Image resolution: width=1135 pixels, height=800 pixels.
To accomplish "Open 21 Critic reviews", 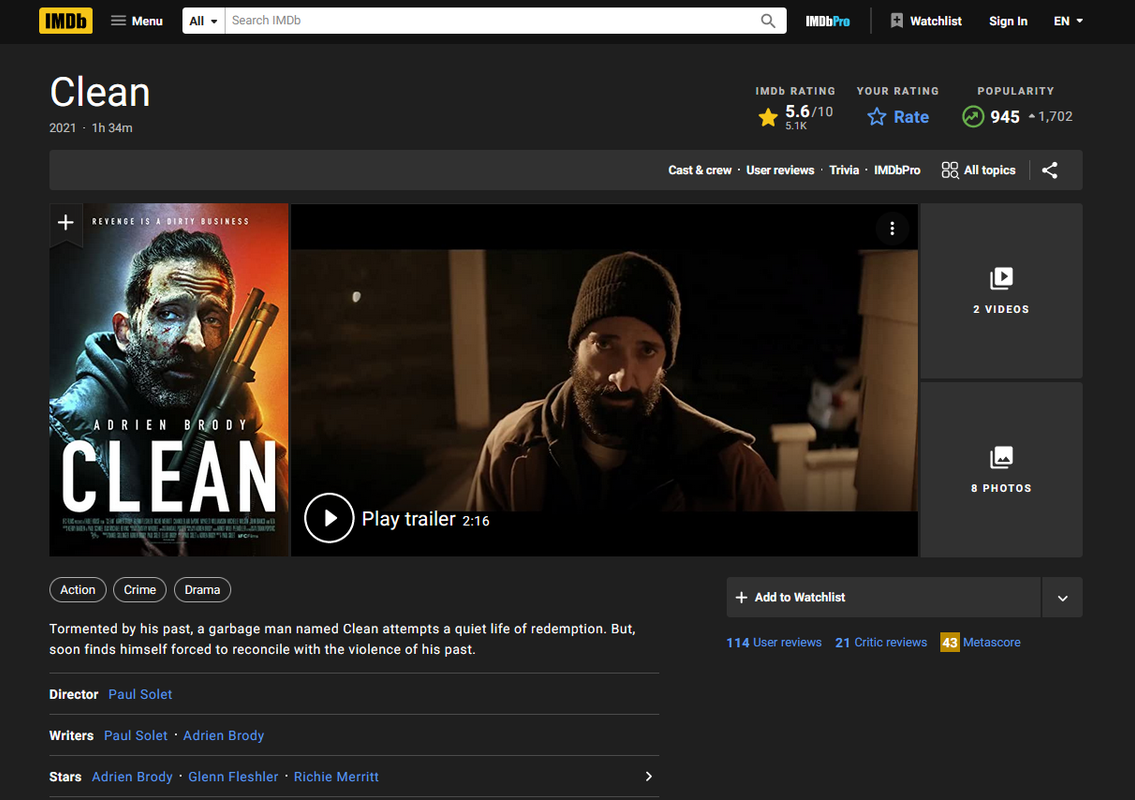I will click(880, 642).
